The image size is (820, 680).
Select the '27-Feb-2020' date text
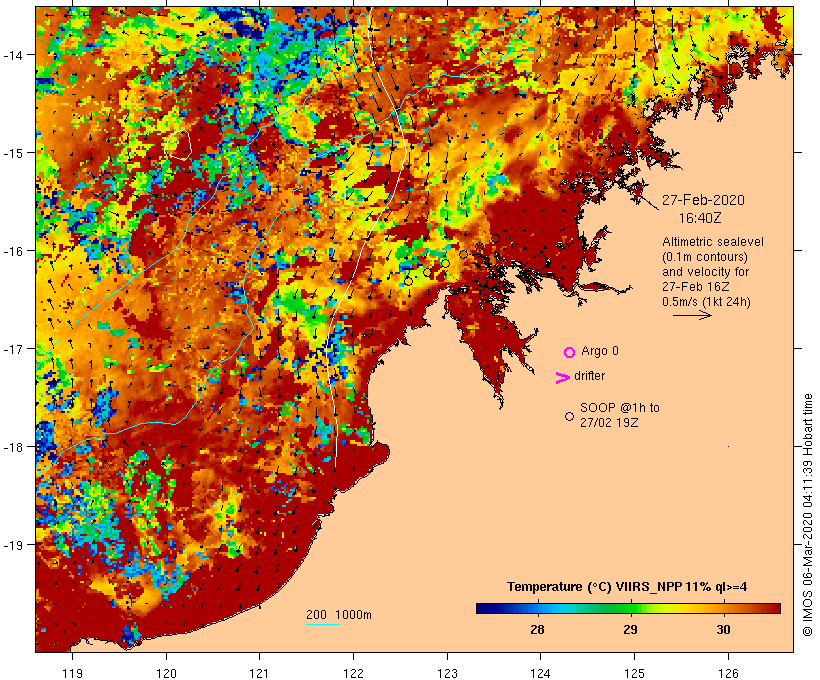703,200
